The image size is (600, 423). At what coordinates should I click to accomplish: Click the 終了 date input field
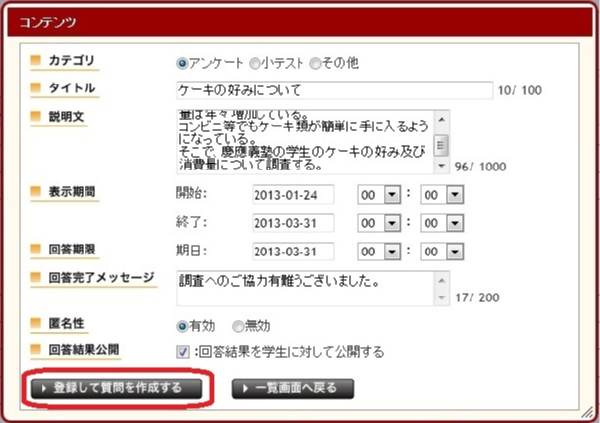coord(293,222)
